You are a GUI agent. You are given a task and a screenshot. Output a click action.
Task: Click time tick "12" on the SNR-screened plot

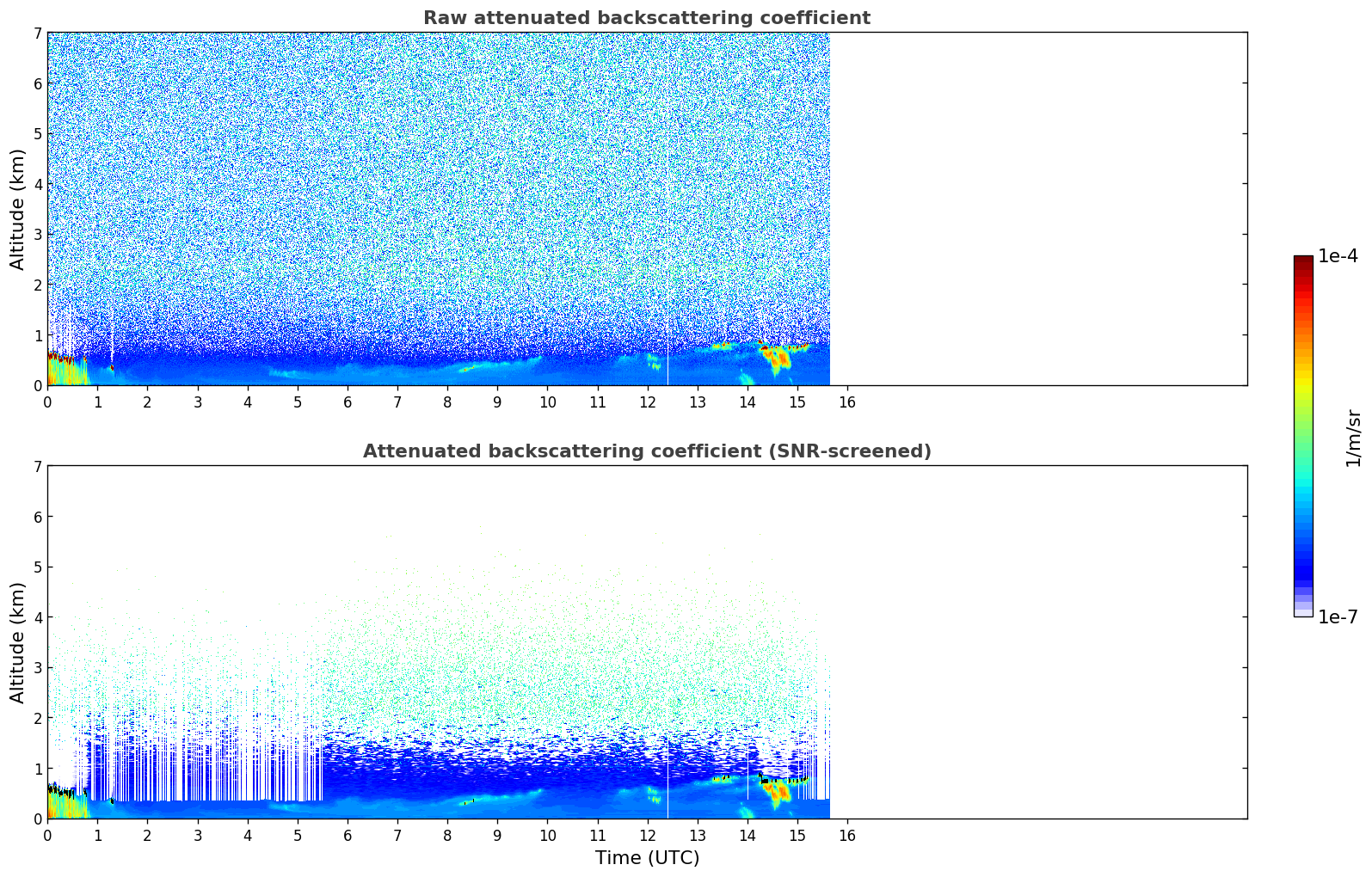point(648,835)
